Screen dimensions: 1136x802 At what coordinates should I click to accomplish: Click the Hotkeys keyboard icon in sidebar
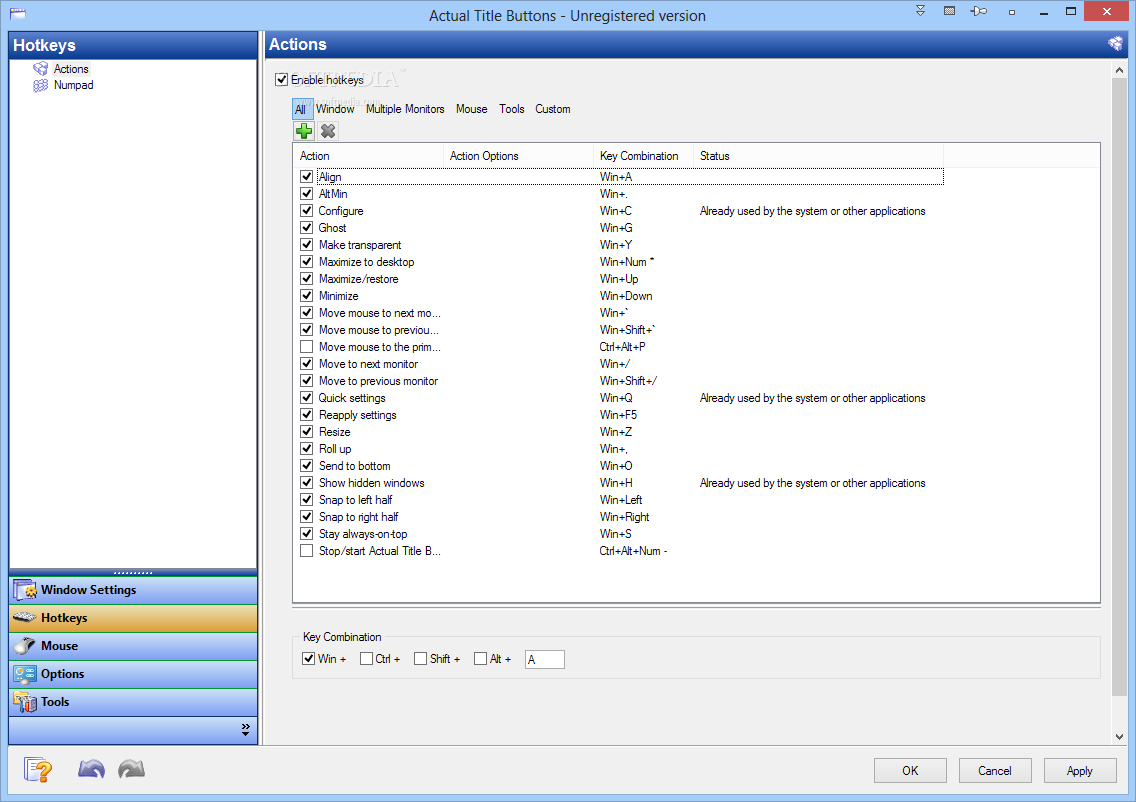(25, 618)
